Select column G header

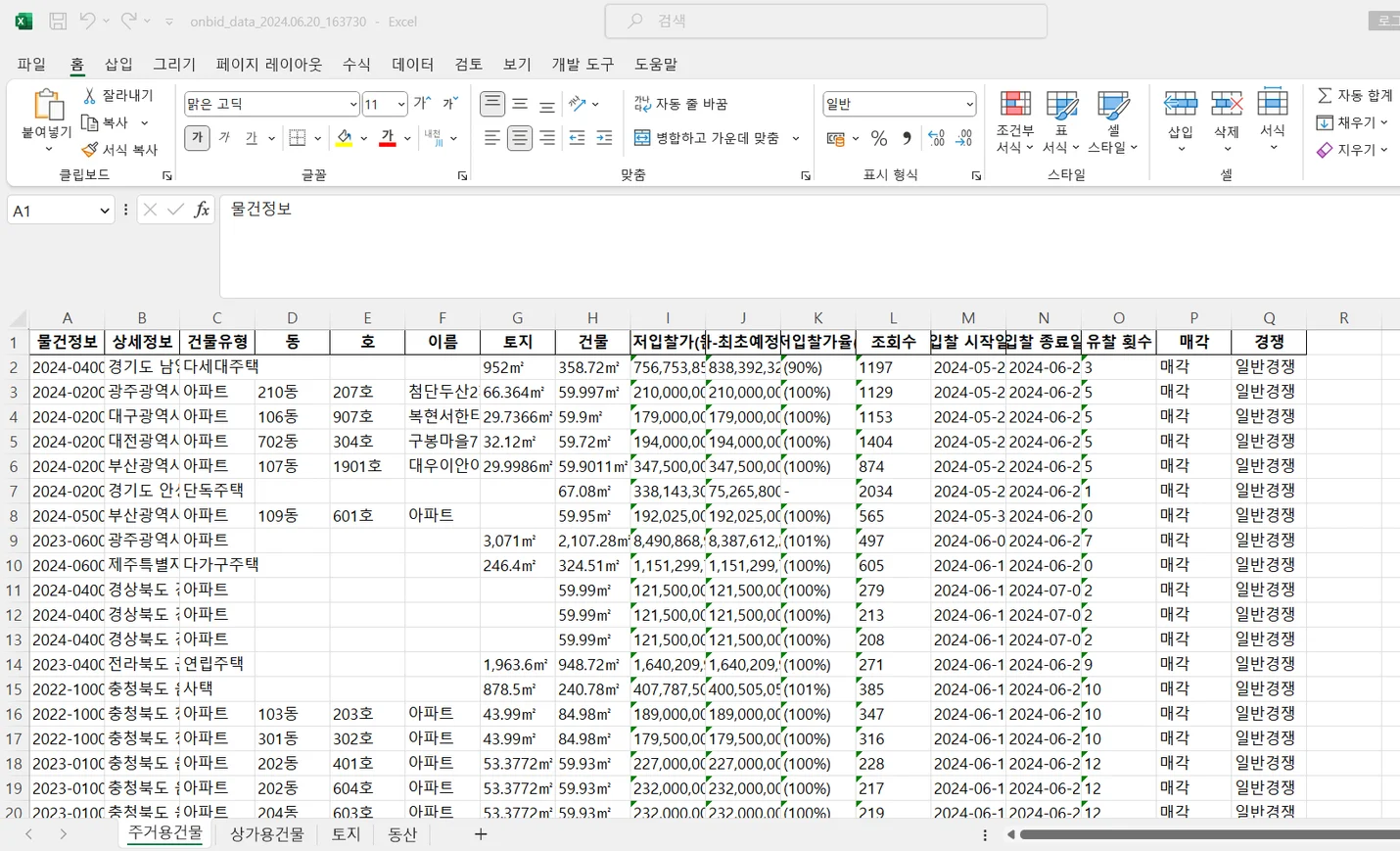click(517, 317)
